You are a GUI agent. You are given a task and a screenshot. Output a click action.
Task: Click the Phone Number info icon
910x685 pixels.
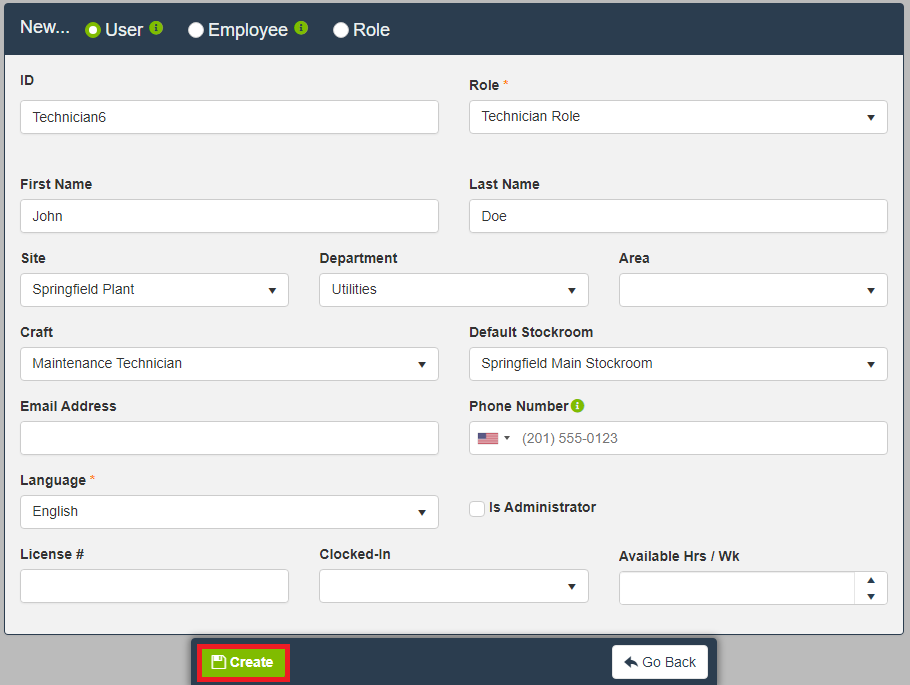578,406
